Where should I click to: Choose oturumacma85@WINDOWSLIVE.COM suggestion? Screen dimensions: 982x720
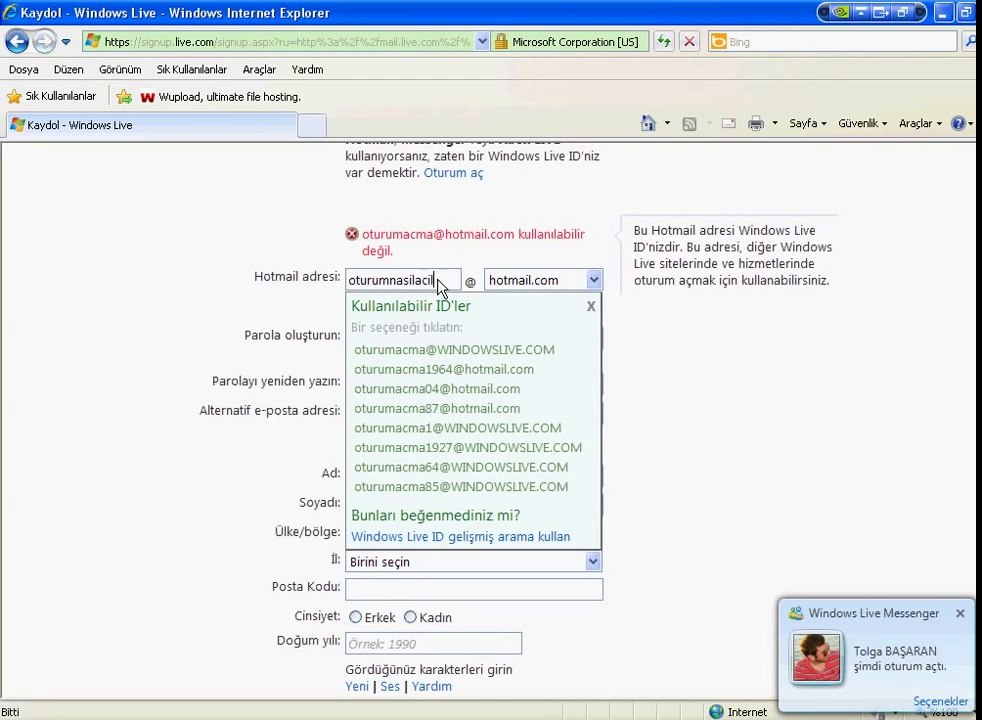click(x=461, y=486)
